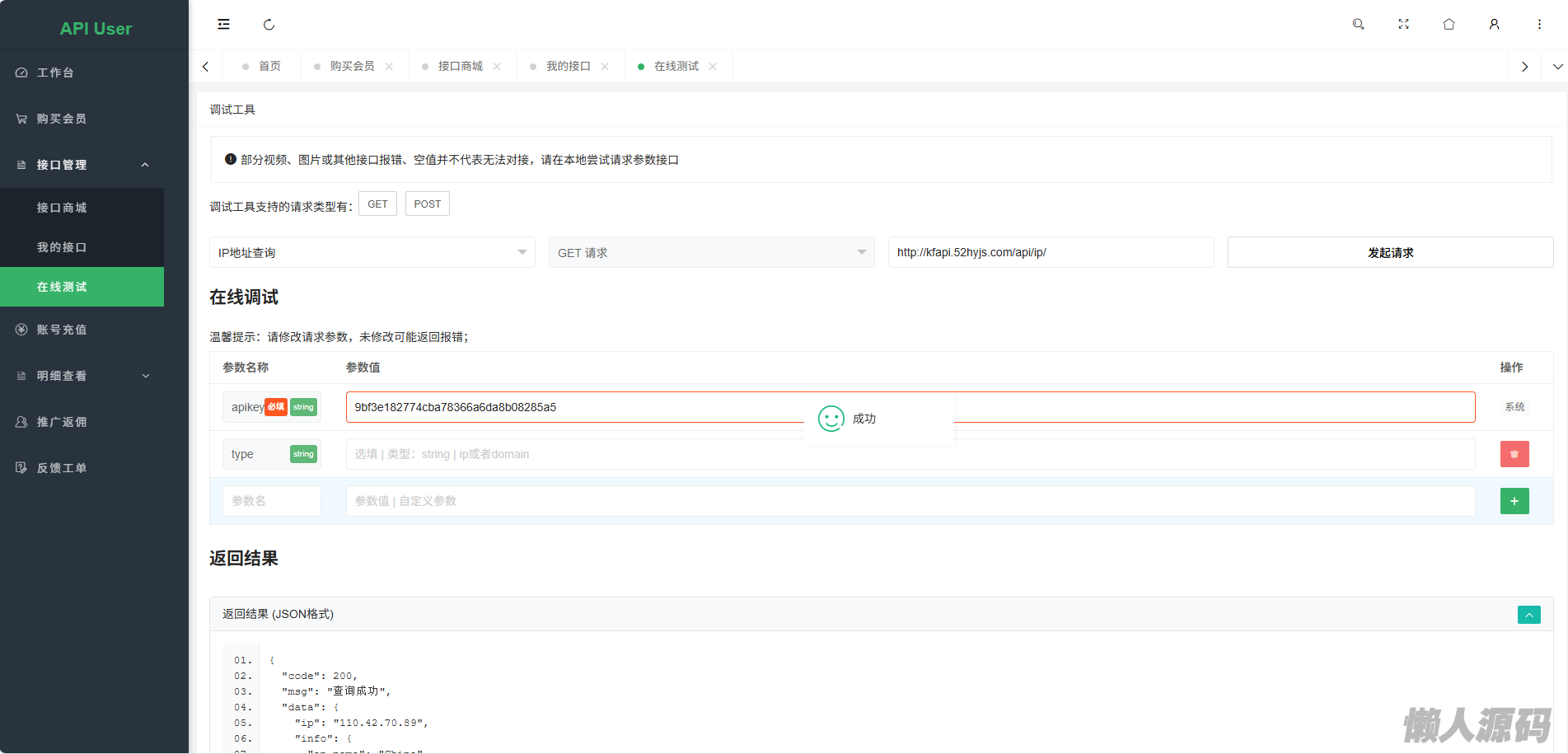The height and width of the screenshot is (754, 1568).
Task: Switch to the 接口商城 tab
Action: coord(460,66)
